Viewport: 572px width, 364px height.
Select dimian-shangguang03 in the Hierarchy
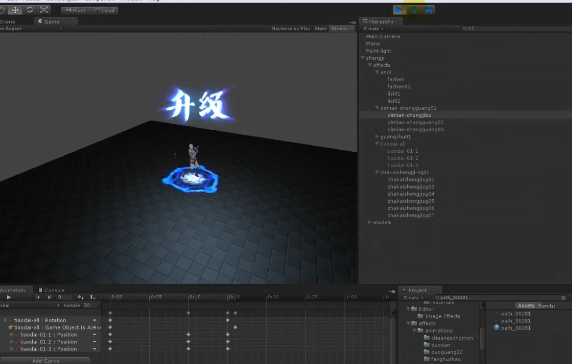(416, 129)
